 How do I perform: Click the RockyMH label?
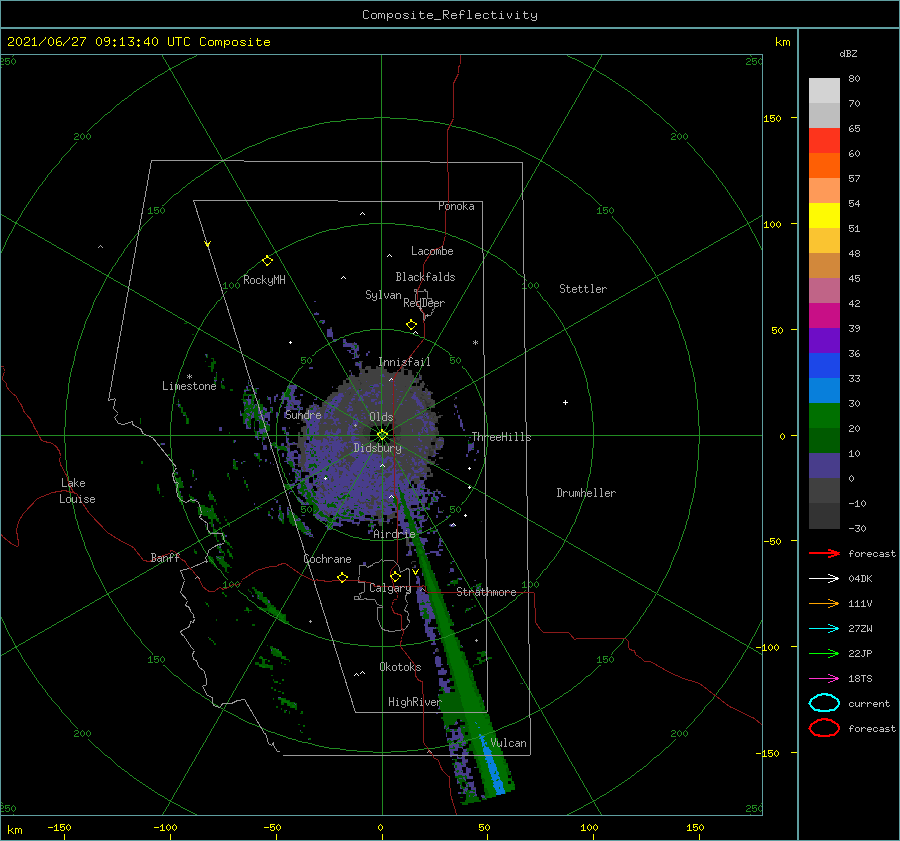tap(264, 280)
